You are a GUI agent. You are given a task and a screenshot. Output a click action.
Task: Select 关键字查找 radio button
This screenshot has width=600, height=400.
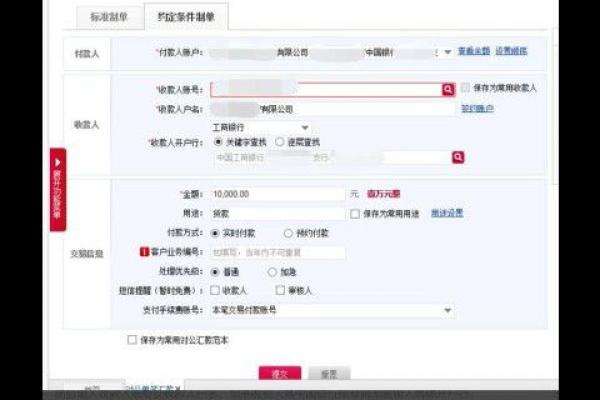218,142
